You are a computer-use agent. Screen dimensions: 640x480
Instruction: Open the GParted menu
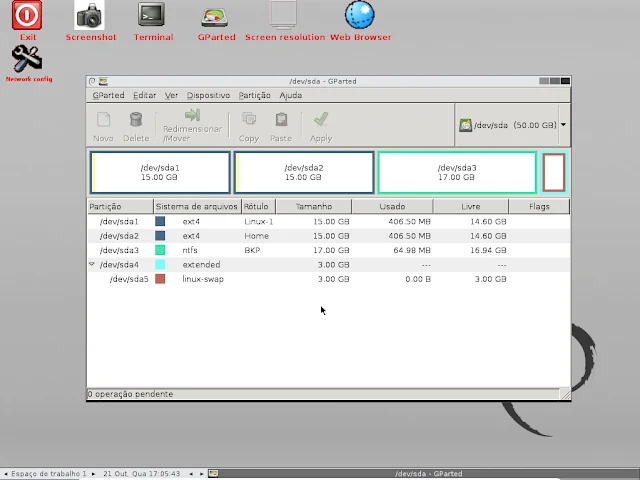point(108,96)
